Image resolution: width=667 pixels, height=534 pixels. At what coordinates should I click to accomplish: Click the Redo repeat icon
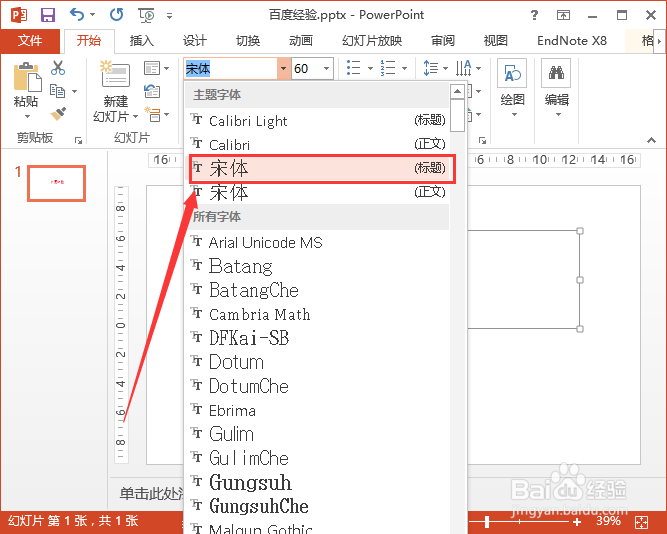click(x=117, y=15)
